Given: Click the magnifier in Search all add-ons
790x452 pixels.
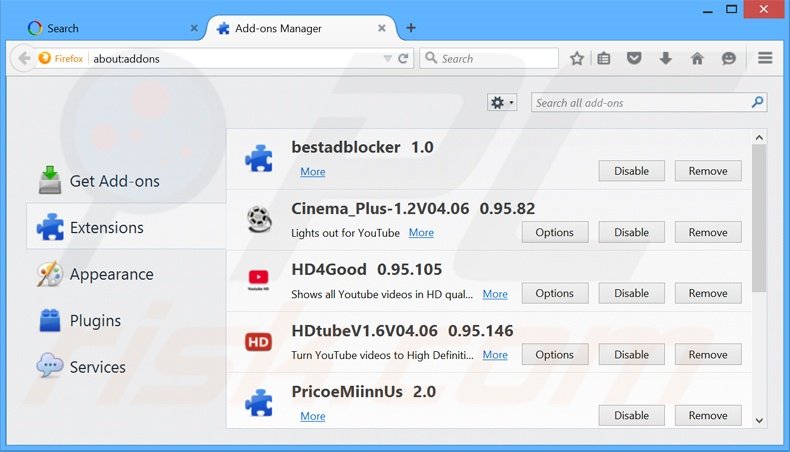Looking at the screenshot, I should pyautogui.click(x=757, y=102).
